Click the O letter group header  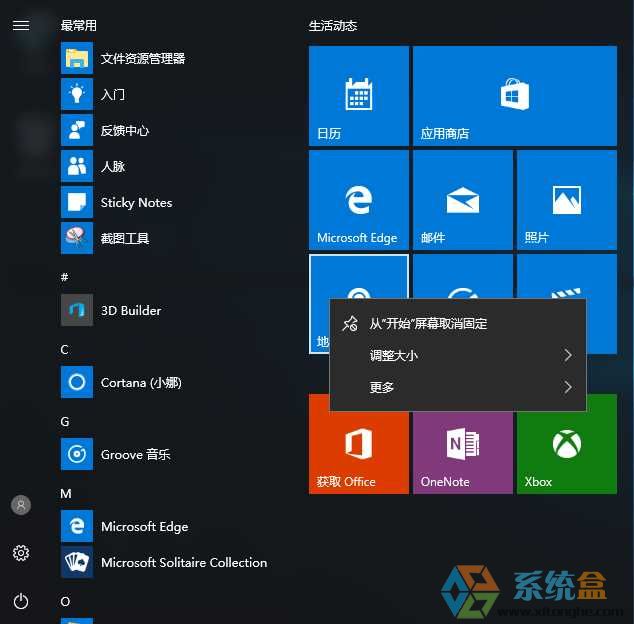click(65, 601)
